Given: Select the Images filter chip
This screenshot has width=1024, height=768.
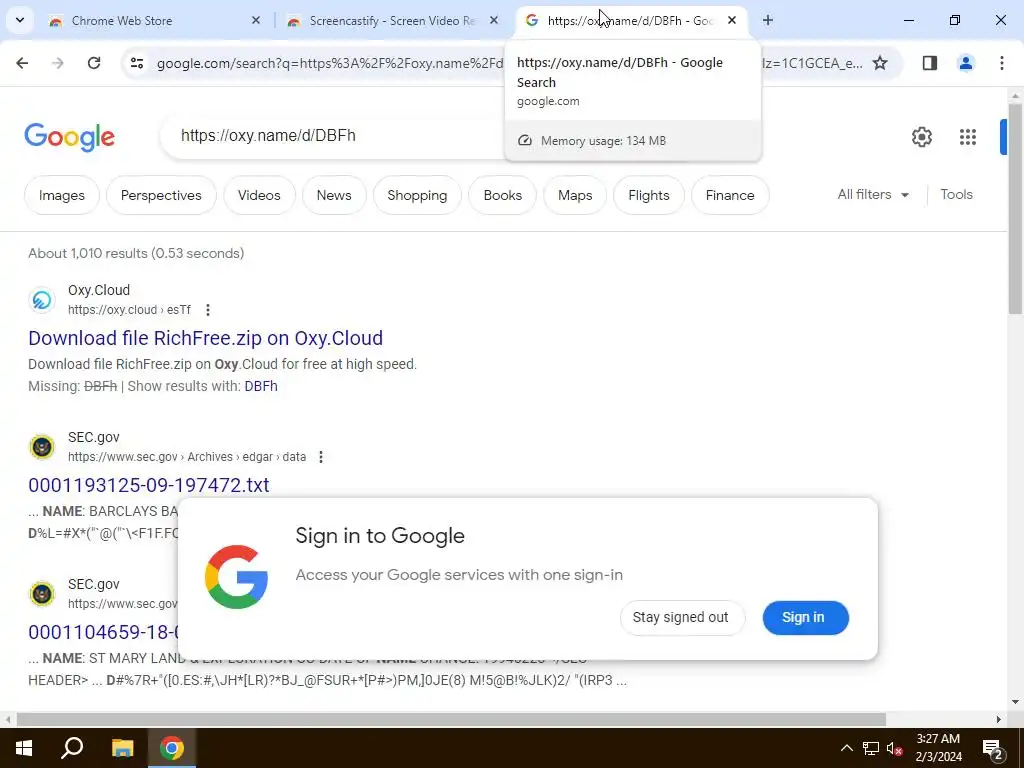Looking at the screenshot, I should tap(62, 195).
